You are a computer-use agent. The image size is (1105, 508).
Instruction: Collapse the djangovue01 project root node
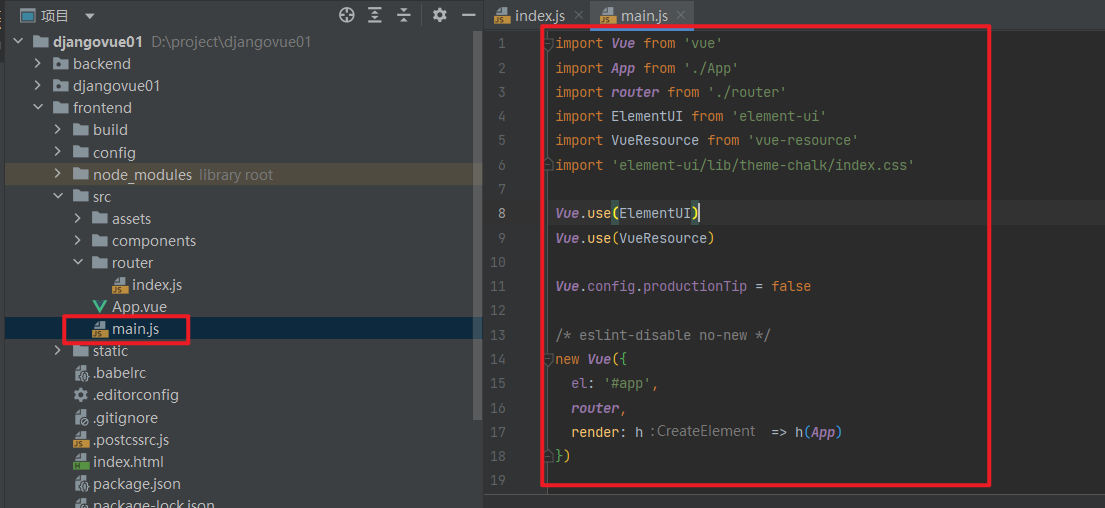pos(18,42)
